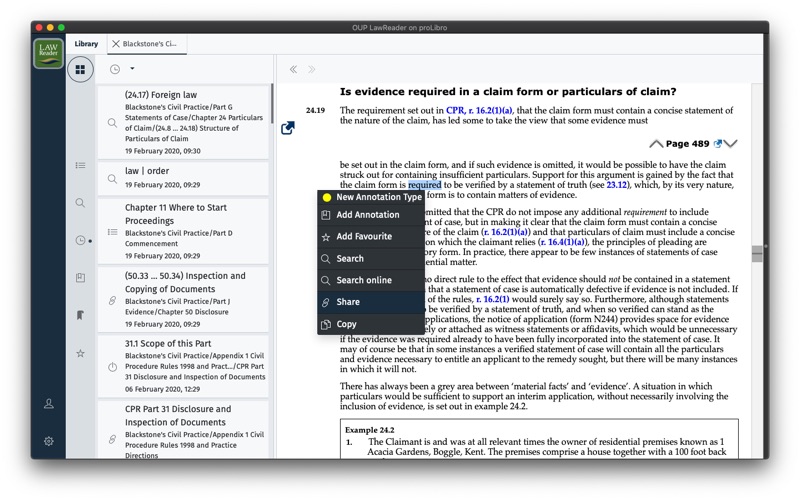Click link icon of CPR Part 31 entry

[x=112, y=439]
